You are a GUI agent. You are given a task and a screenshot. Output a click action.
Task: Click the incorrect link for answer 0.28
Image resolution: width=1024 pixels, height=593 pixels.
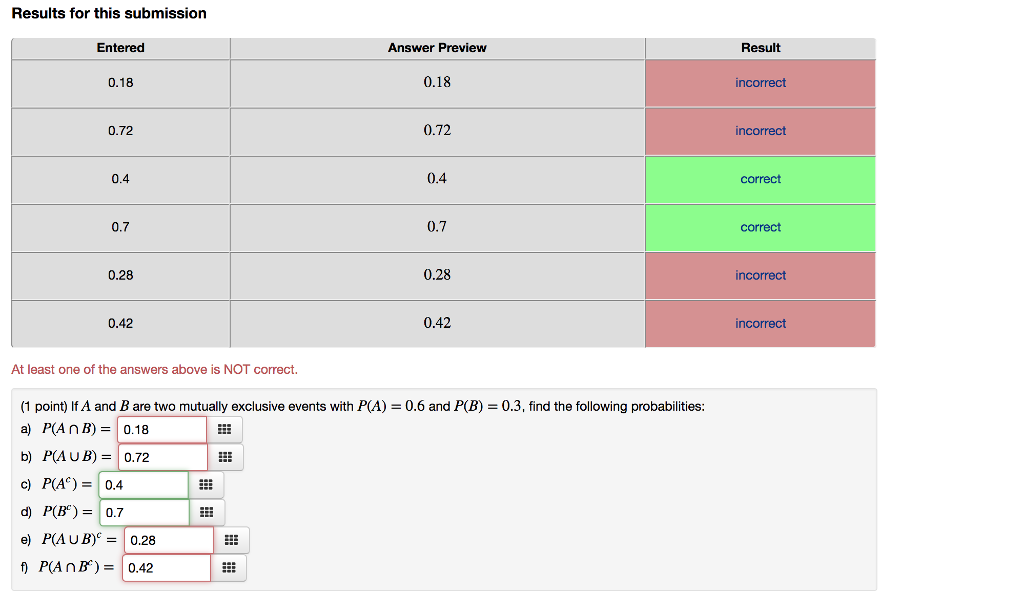760,275
